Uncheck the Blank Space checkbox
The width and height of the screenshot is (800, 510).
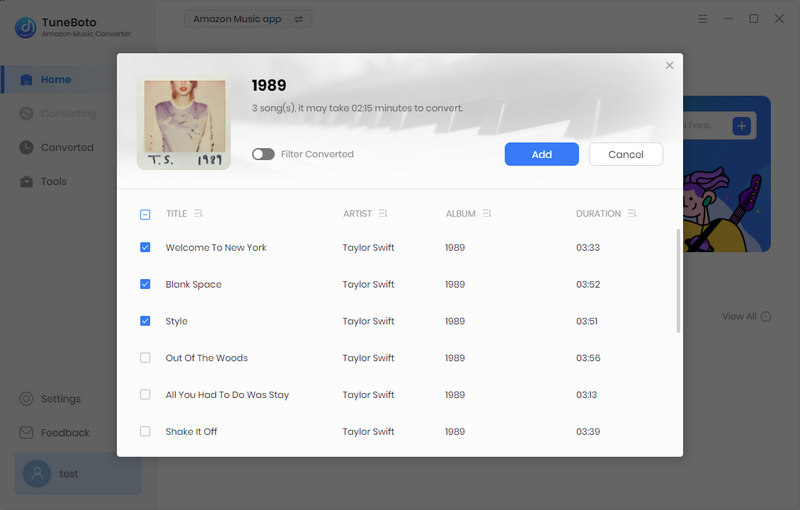[145, 284]
